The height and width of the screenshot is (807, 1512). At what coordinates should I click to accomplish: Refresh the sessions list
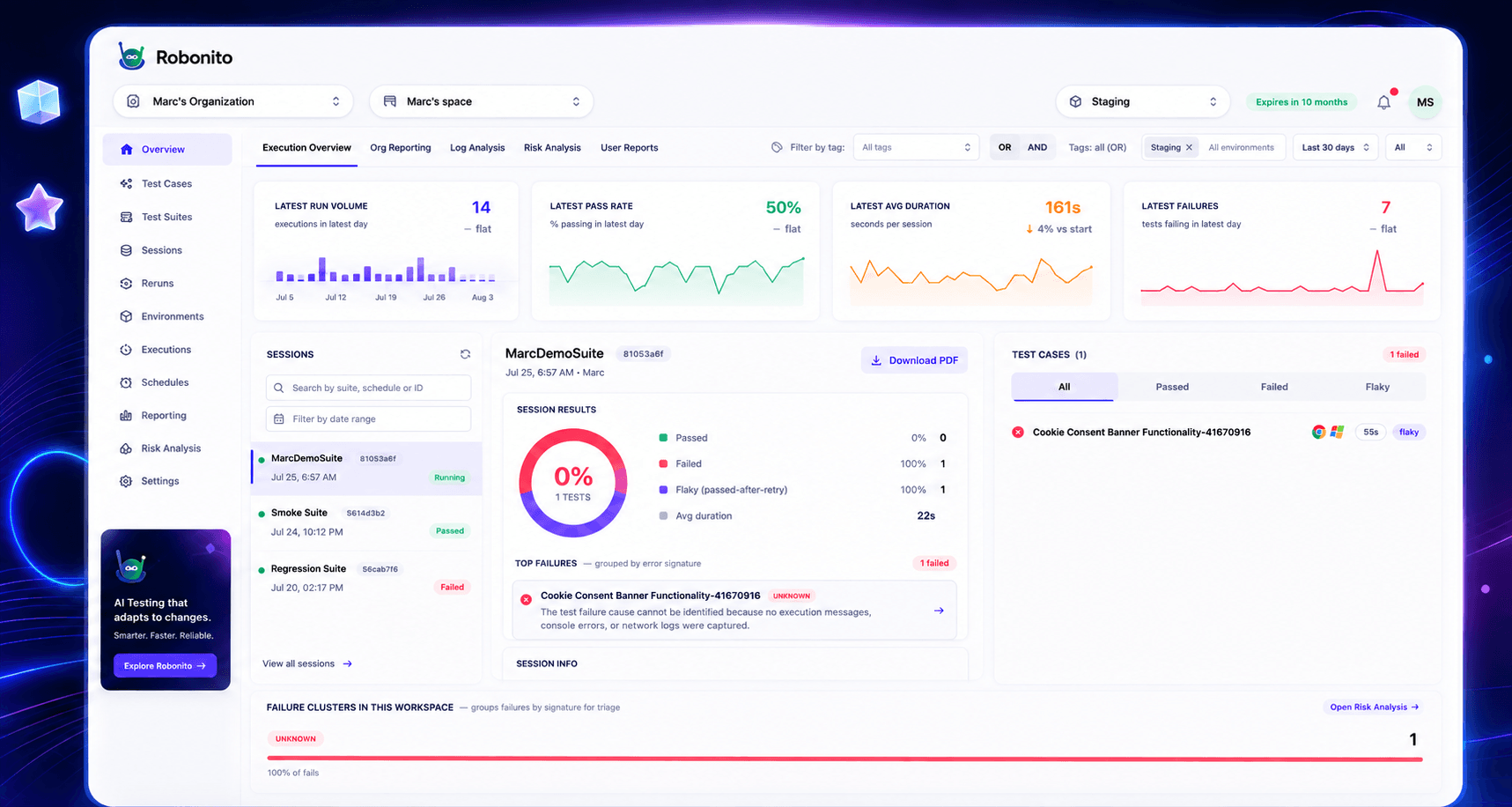pos(465,354)
